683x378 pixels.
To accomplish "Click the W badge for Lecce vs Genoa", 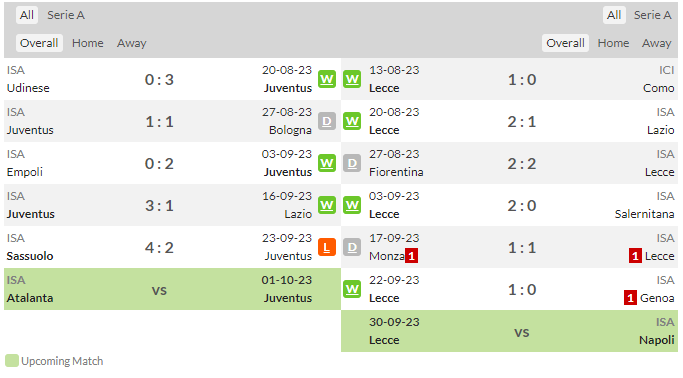I will click(352, 289).
